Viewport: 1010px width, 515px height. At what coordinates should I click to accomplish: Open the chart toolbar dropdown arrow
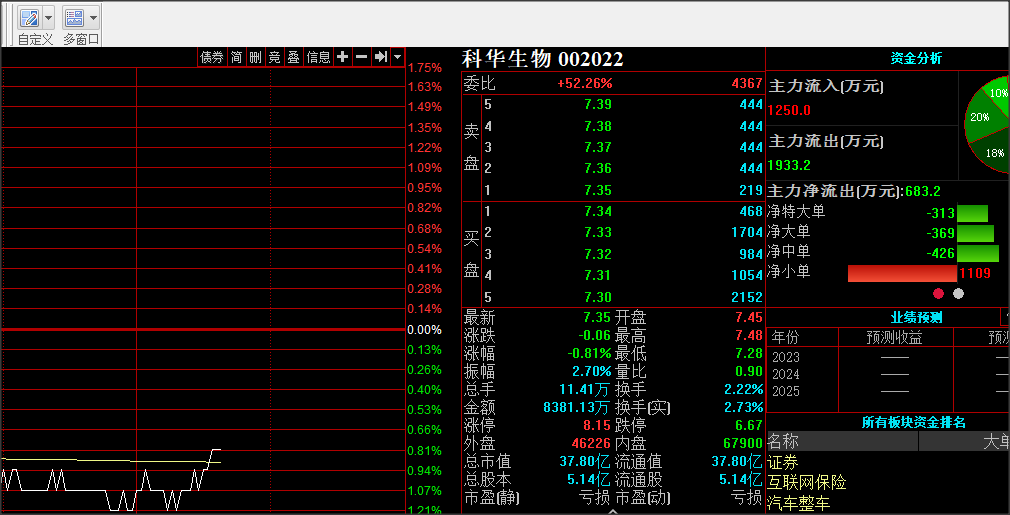[397, 57]
